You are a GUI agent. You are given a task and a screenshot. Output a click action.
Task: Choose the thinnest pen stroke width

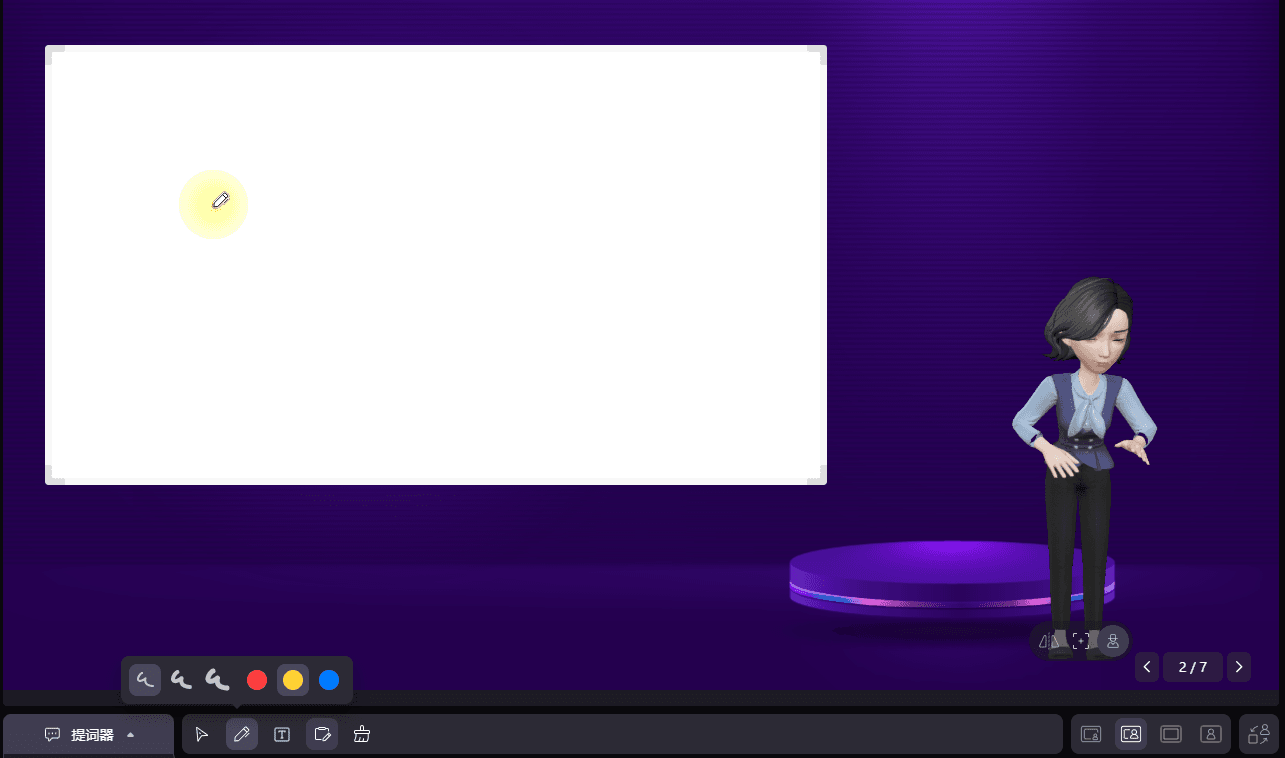145,680
